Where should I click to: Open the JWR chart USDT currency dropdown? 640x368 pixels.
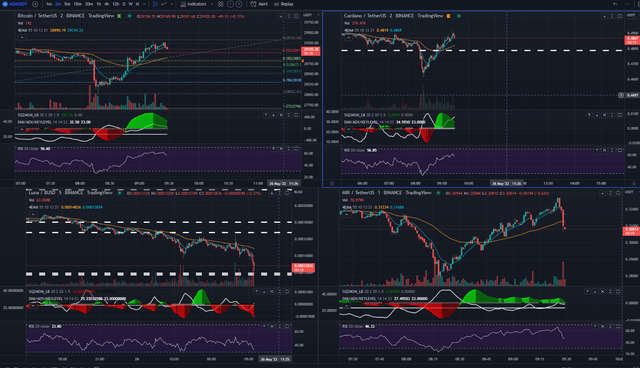(631, 192)
